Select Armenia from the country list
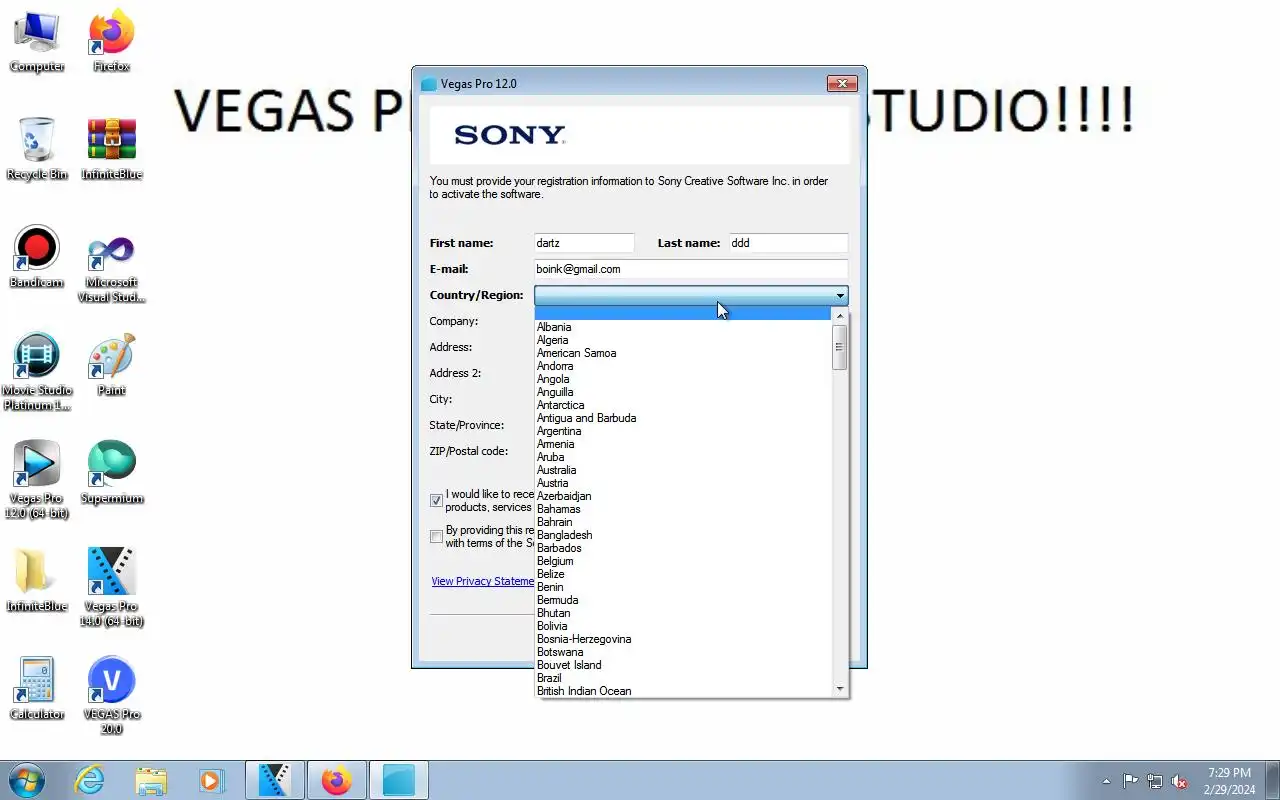 point(683,444)
